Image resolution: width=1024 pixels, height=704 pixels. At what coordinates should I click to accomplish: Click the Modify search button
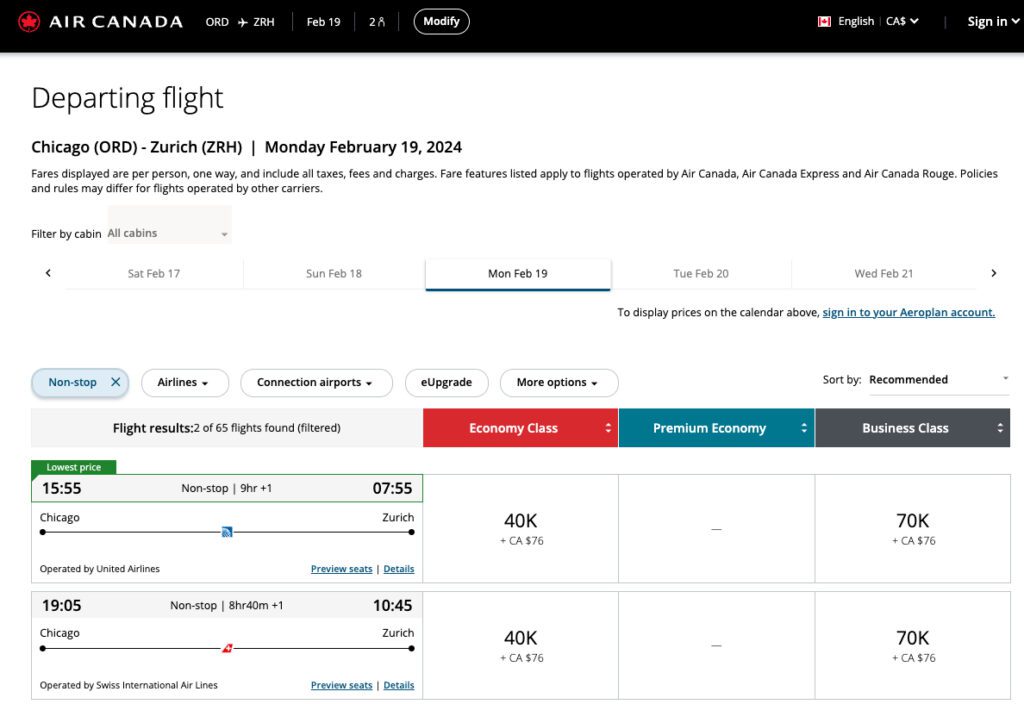(x=441, y=21)
